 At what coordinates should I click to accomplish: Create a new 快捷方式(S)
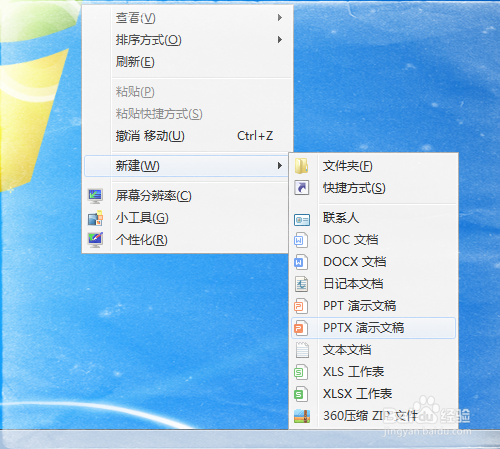pos(374,188)
